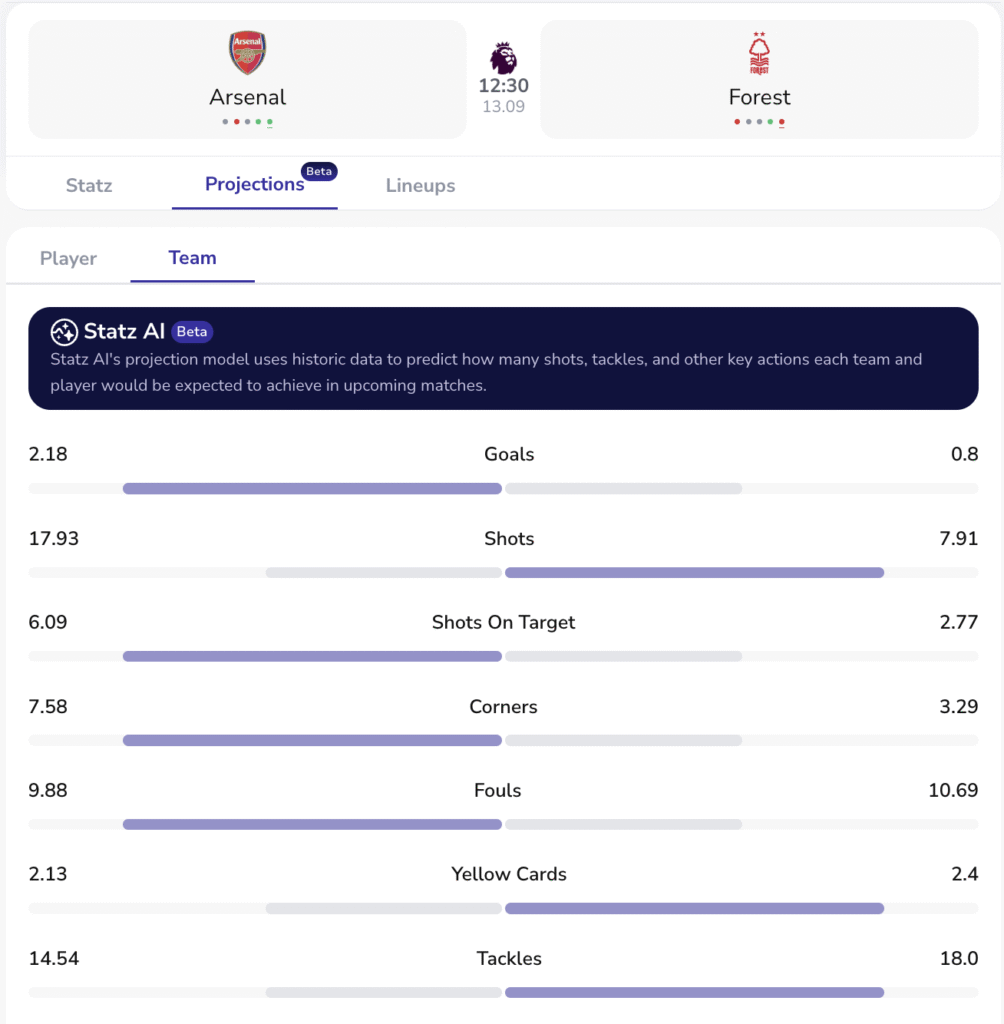Click the Nottingham Forest club crest icon
The image size is (1004, 1024).
tap(759, 54)
